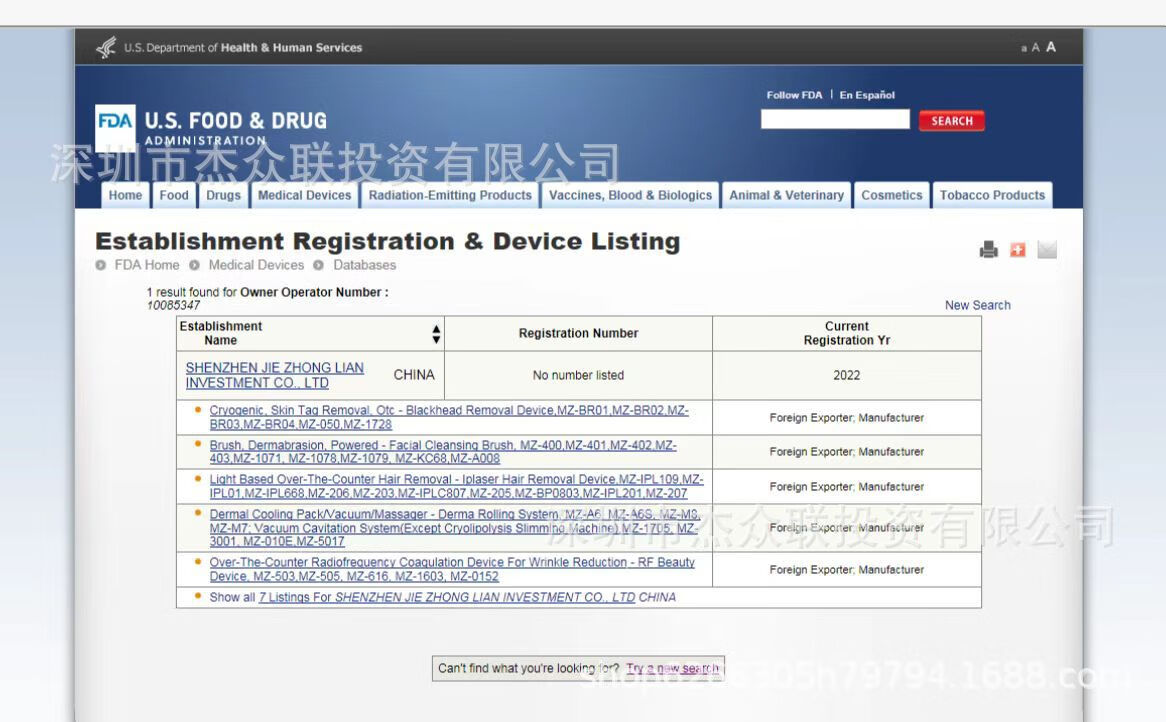
Task: Open SHENZHEN JIE ZHONG LIAN INVESTMENT link
Action: [x=274, y=375]
